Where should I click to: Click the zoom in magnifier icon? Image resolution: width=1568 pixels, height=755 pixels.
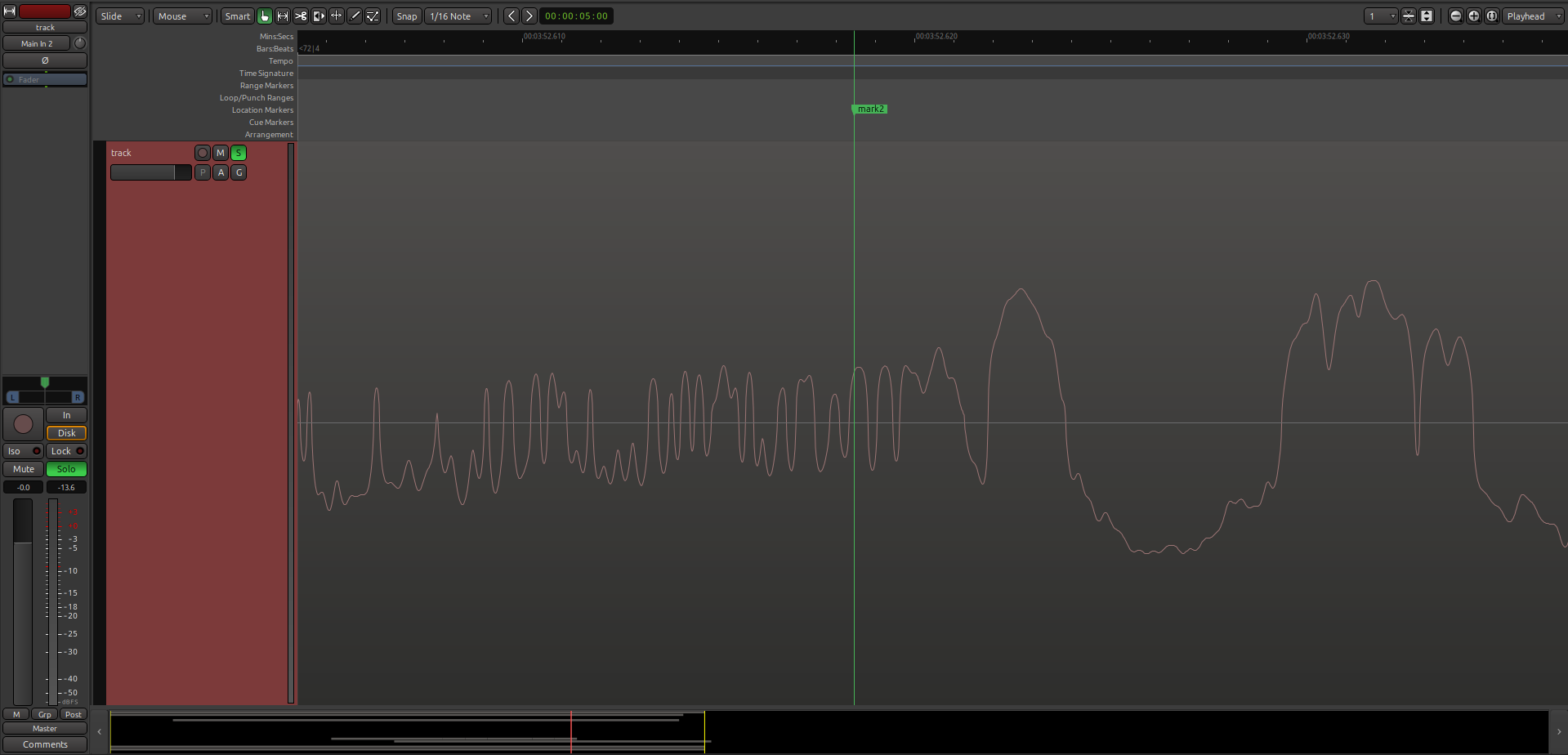1473,16
